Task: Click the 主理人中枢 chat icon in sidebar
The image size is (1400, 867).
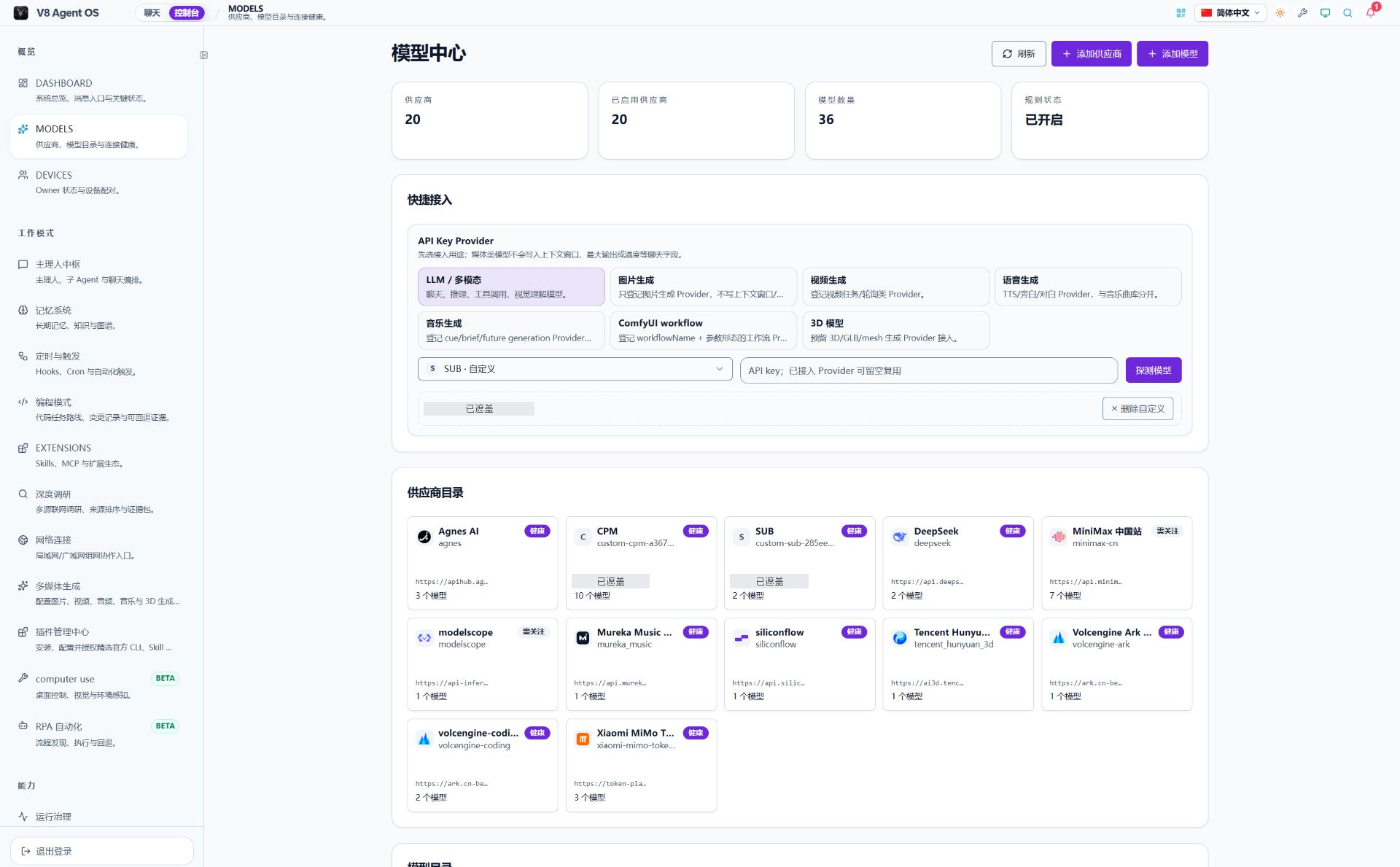Action: pyautogui.click(x=23, y=264)
